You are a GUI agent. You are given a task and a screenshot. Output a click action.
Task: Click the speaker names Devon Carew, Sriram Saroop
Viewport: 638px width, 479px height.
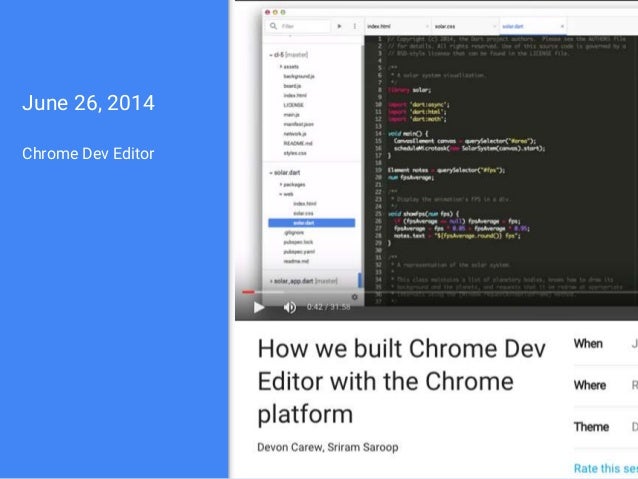point(328,447)
